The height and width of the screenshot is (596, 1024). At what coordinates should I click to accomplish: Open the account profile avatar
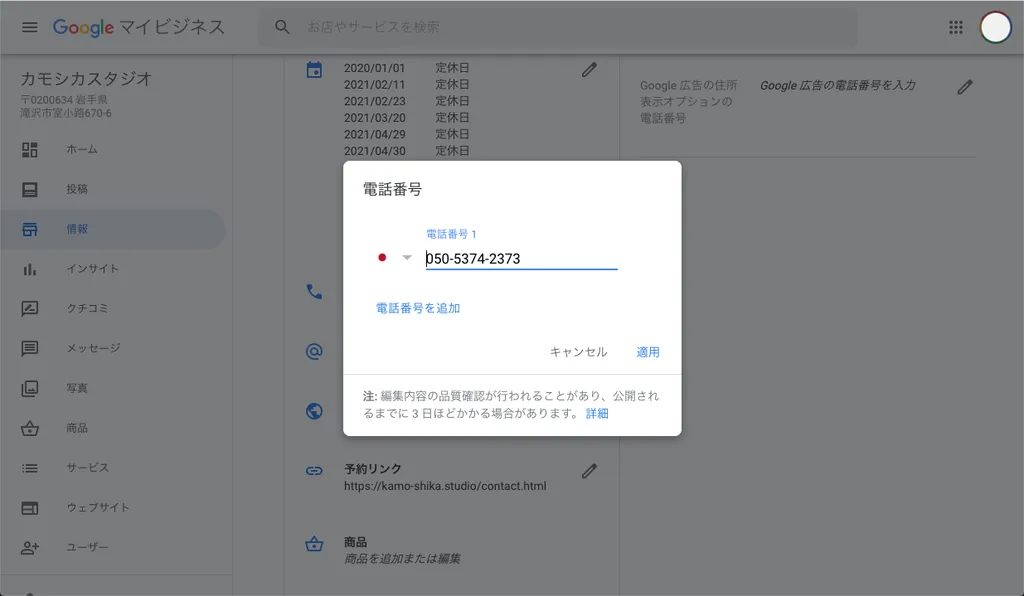click(x=995, y=27)
